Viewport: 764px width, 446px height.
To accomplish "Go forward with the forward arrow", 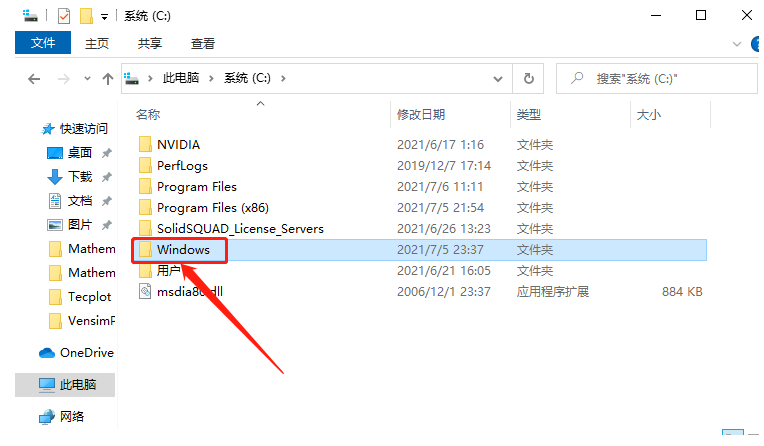I will (x=63, y=78).
